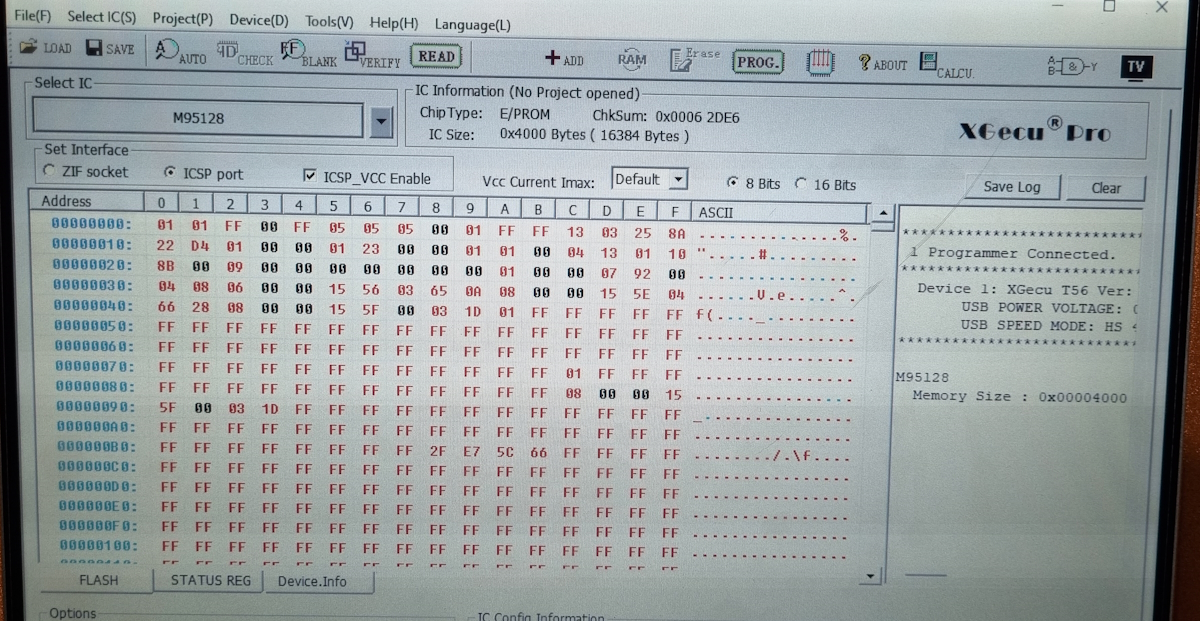Run AUTO programming from the toolbar

[x=180, y=52]
